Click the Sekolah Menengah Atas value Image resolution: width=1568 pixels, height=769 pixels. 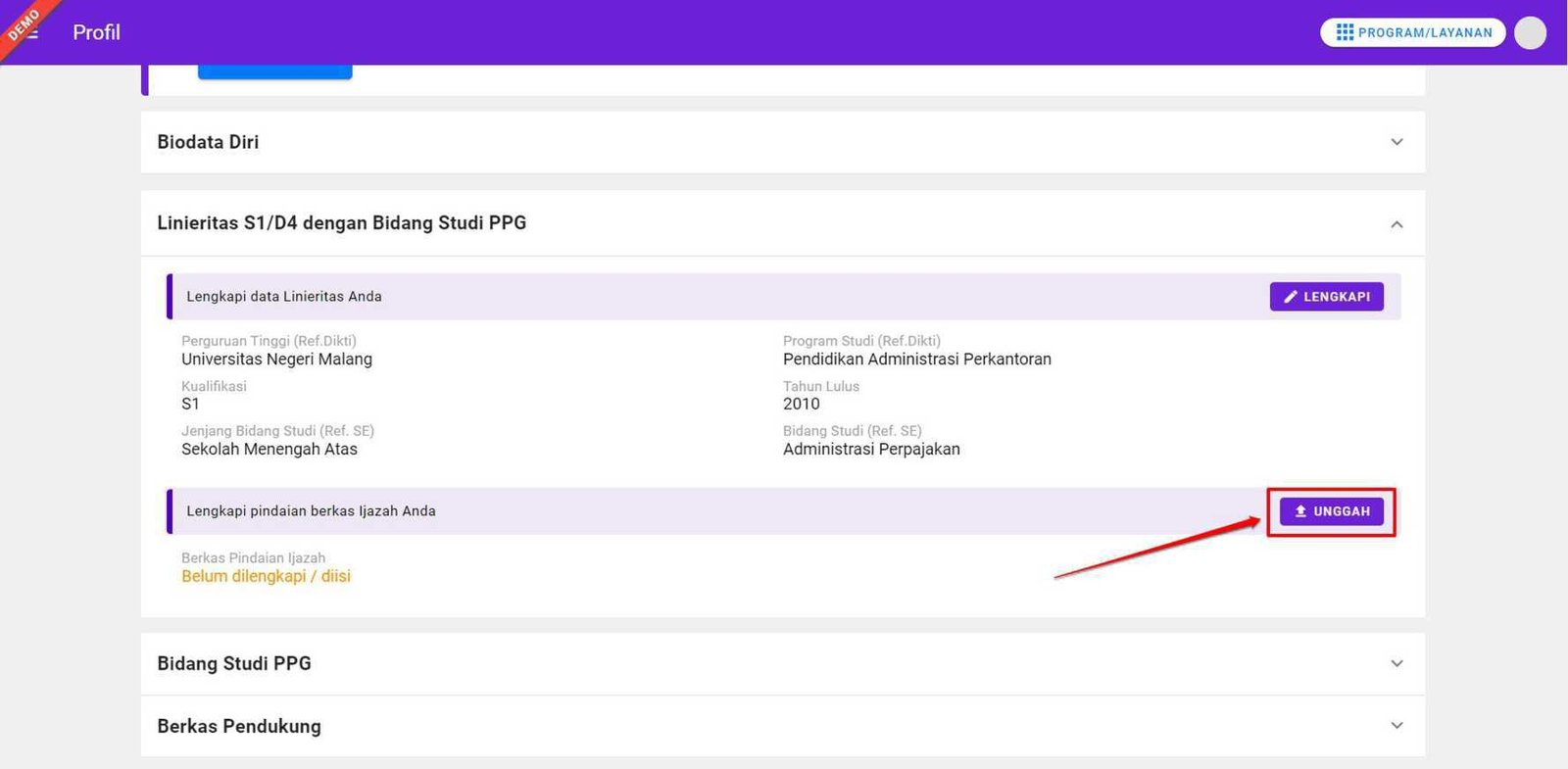269,450
